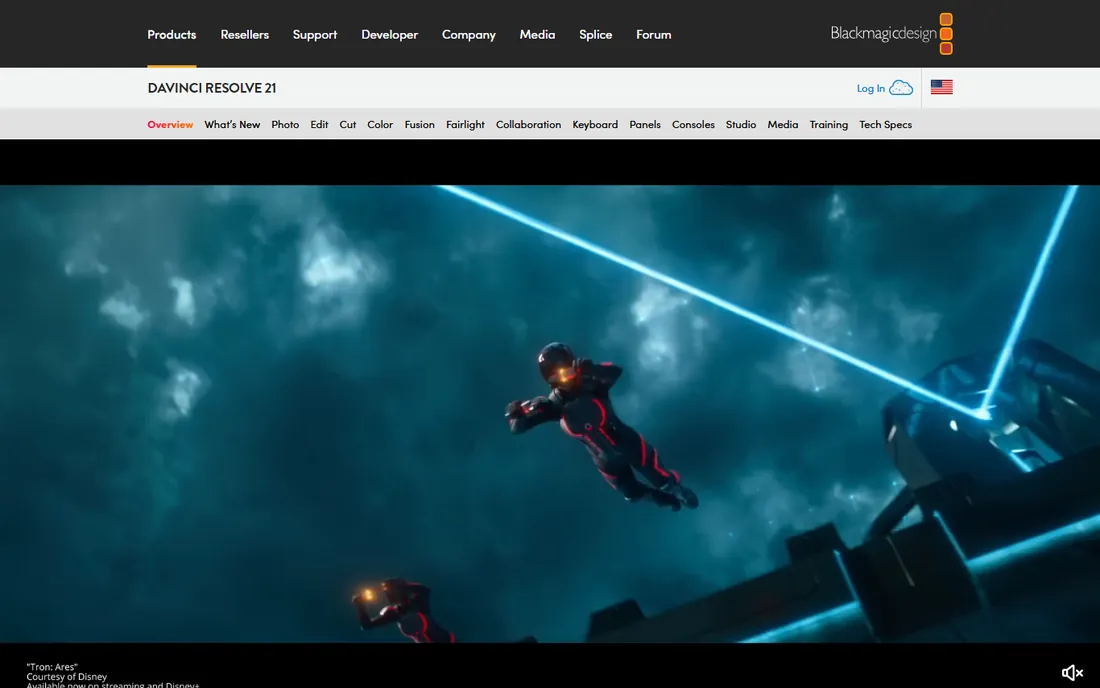Open Media in the product sub-navigation
The image size is (1100, 688).
[x=783, y=124]
